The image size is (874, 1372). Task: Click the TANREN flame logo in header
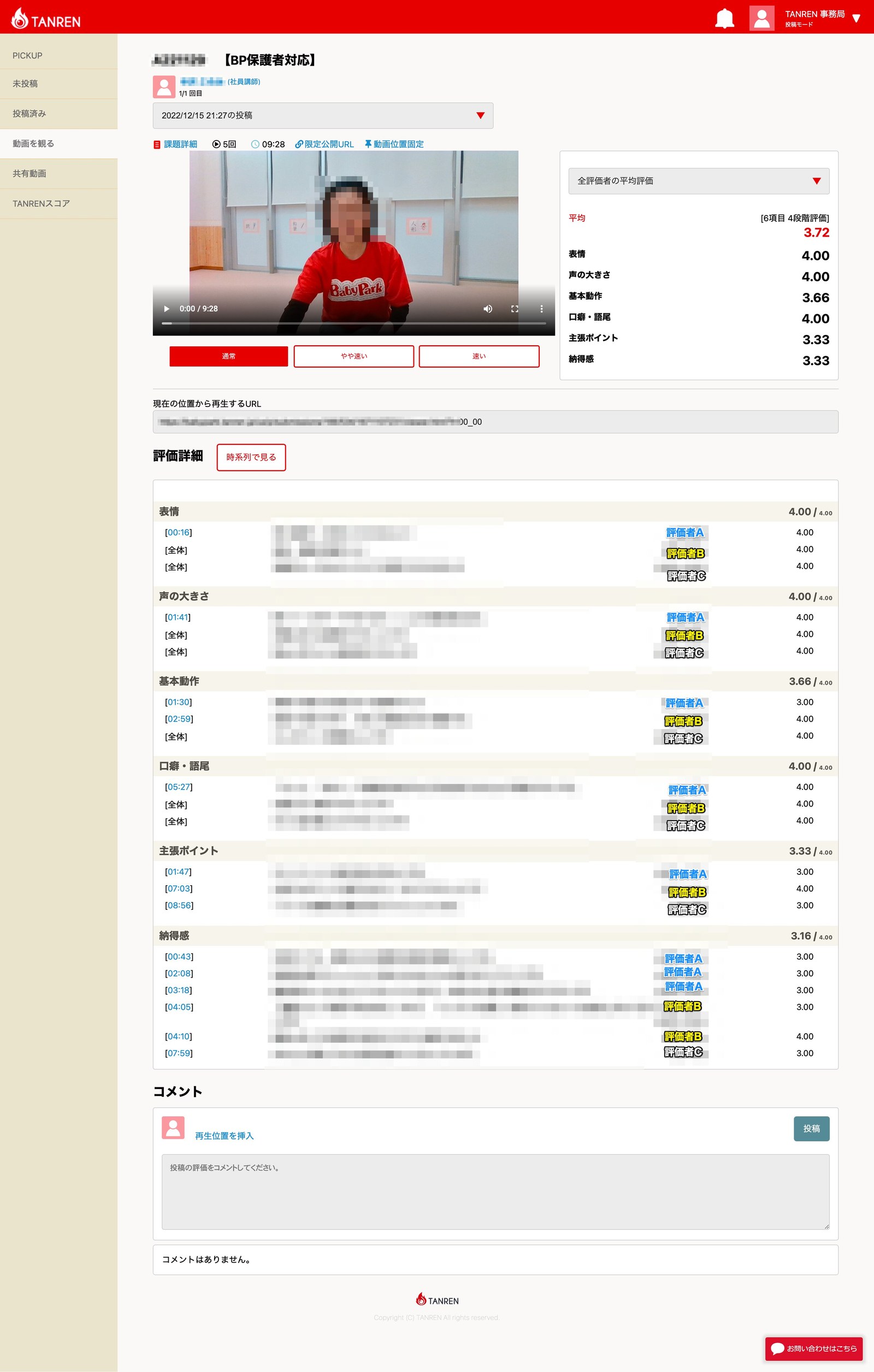(x=45, y=18)
